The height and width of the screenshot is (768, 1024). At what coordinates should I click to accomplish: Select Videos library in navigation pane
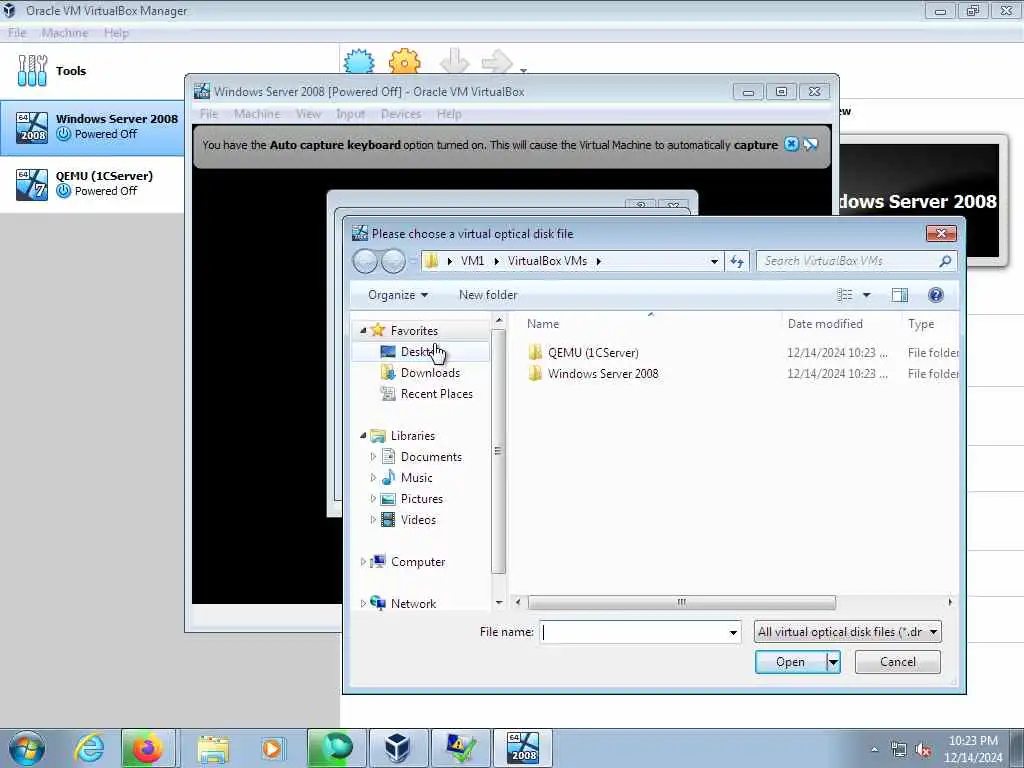418,520
